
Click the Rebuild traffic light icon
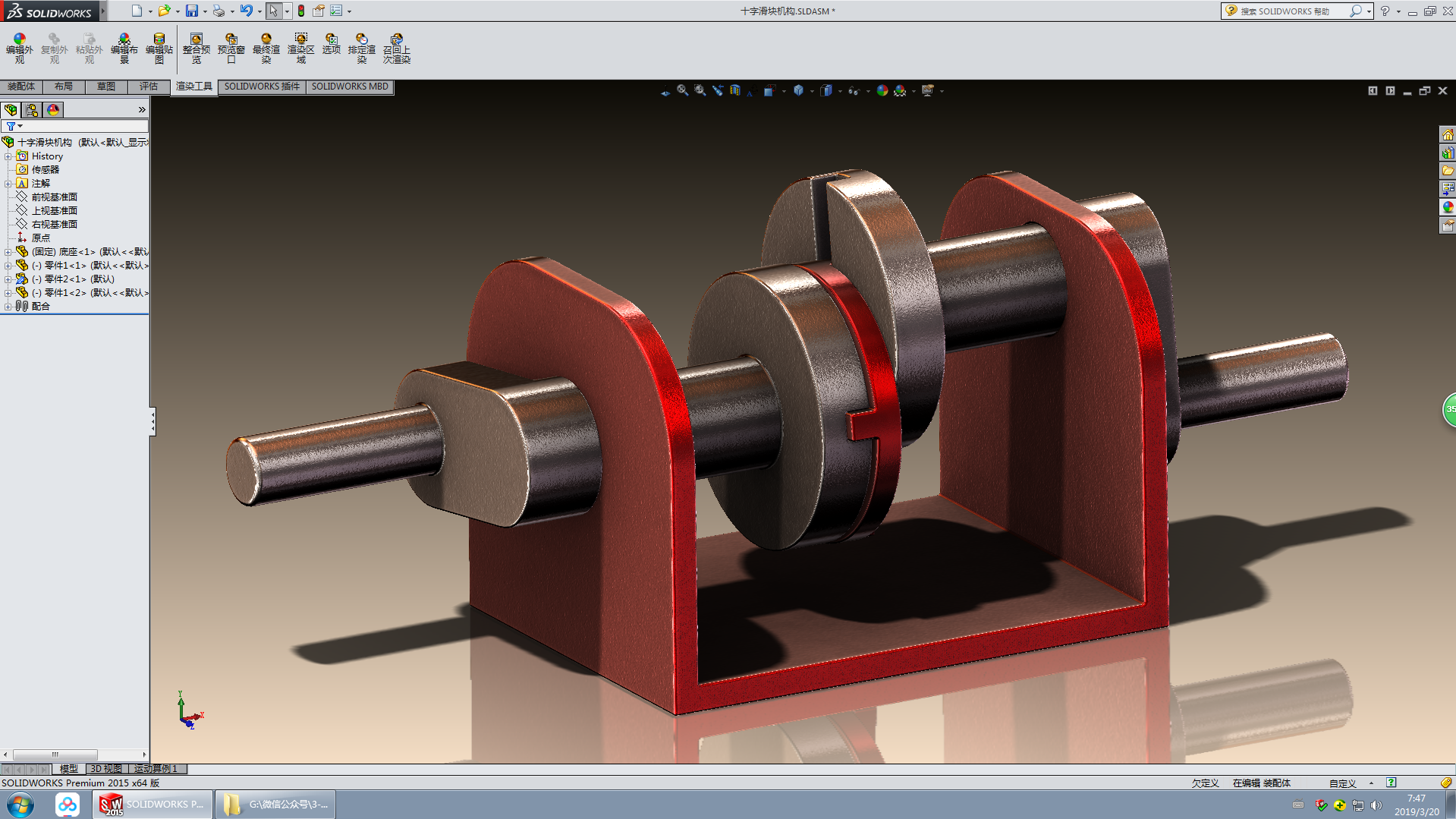point(301,11)
